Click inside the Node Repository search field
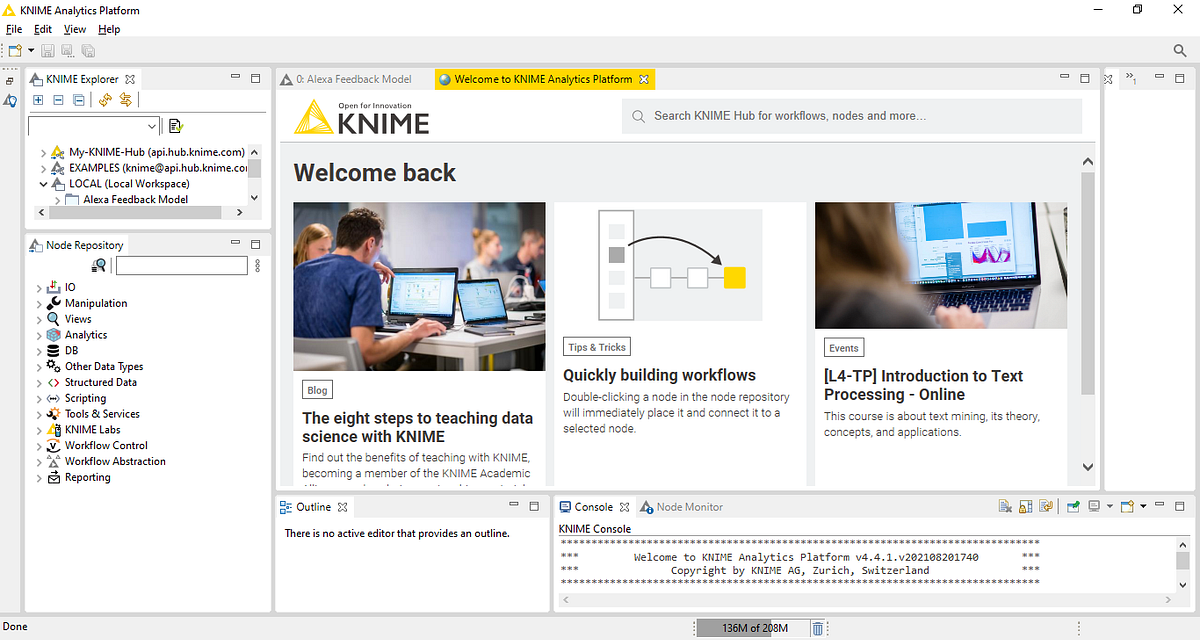This screenshot has height=640, width=1200. [181, 265]
